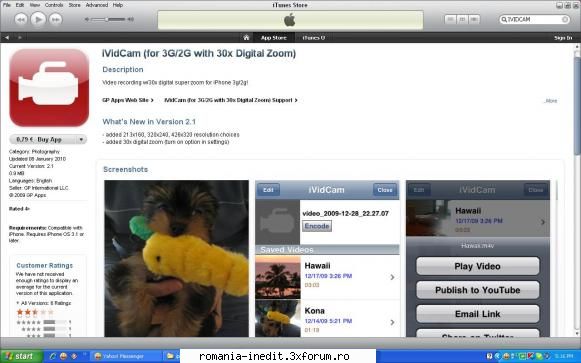Select the grid view button
581x363 pixels.
[x=462, y=19]
